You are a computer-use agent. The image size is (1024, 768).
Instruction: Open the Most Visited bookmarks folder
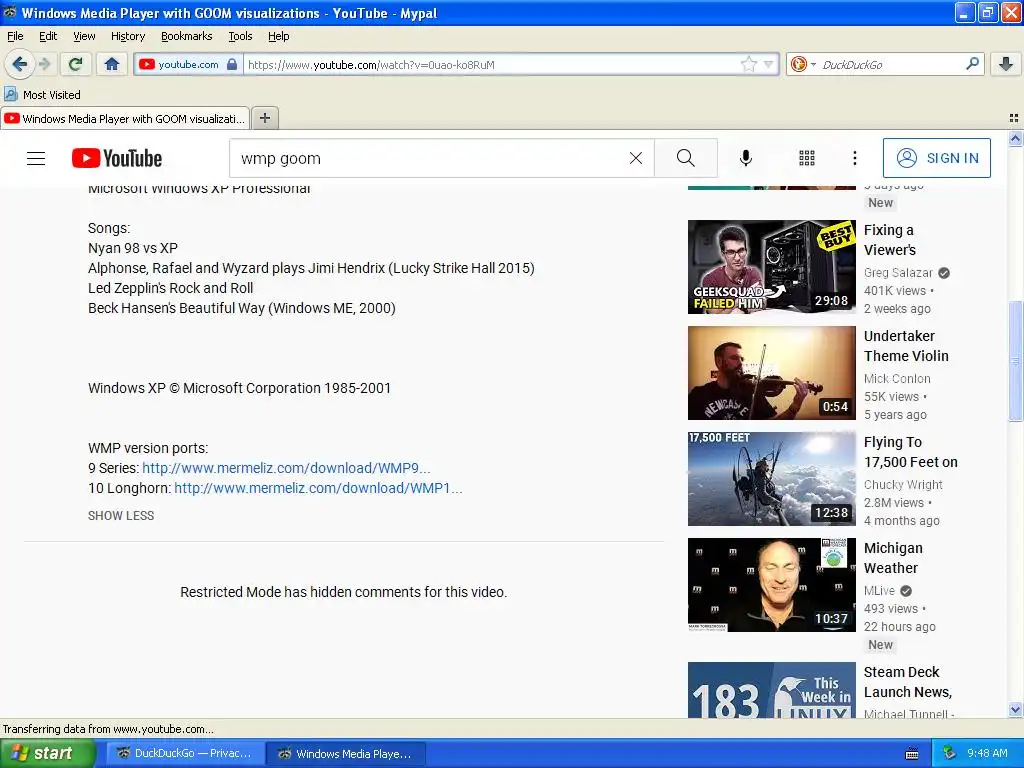[x=43, y=95]
